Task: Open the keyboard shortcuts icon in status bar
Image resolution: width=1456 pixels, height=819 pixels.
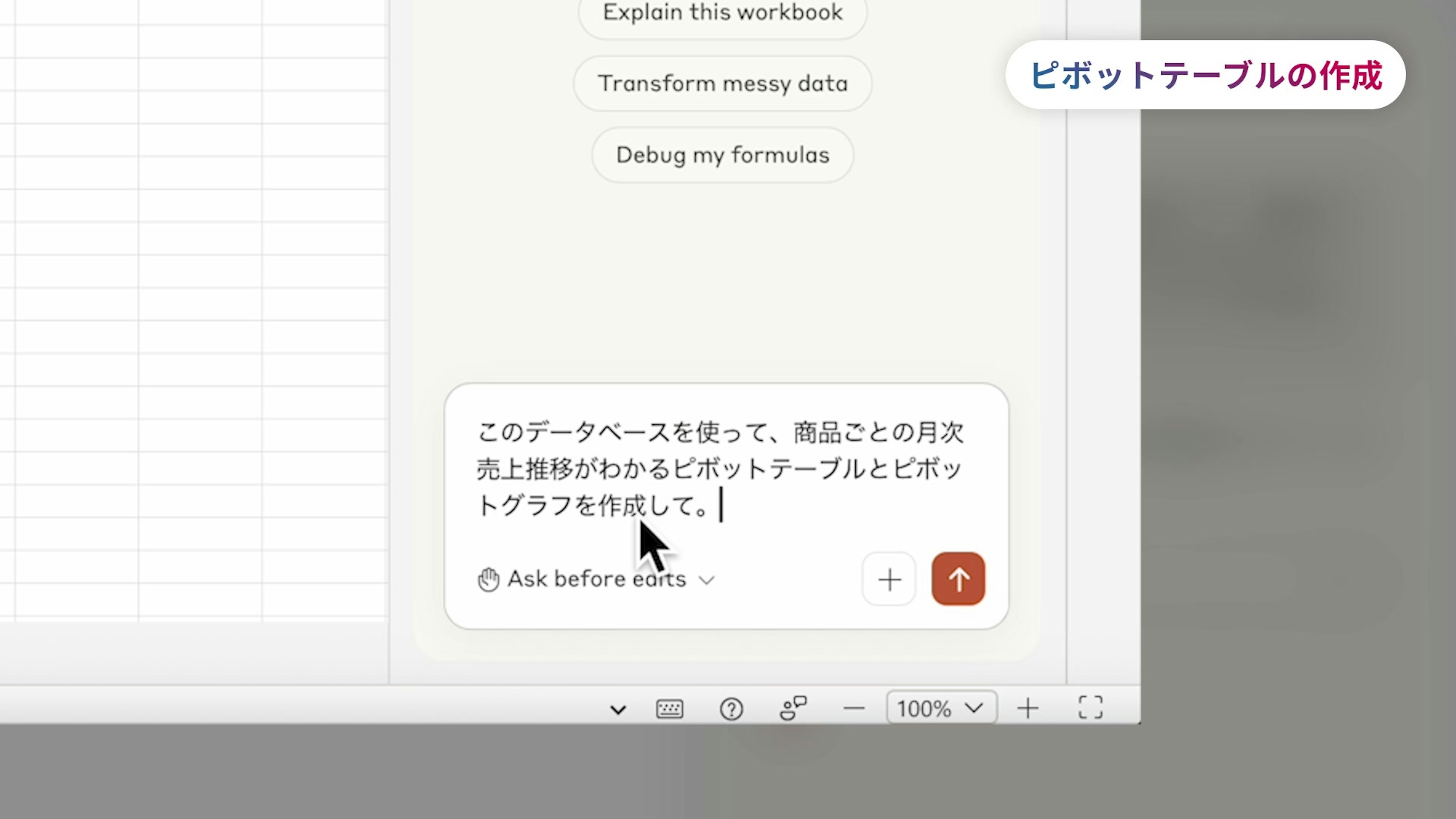Action: tap(670, 708)
